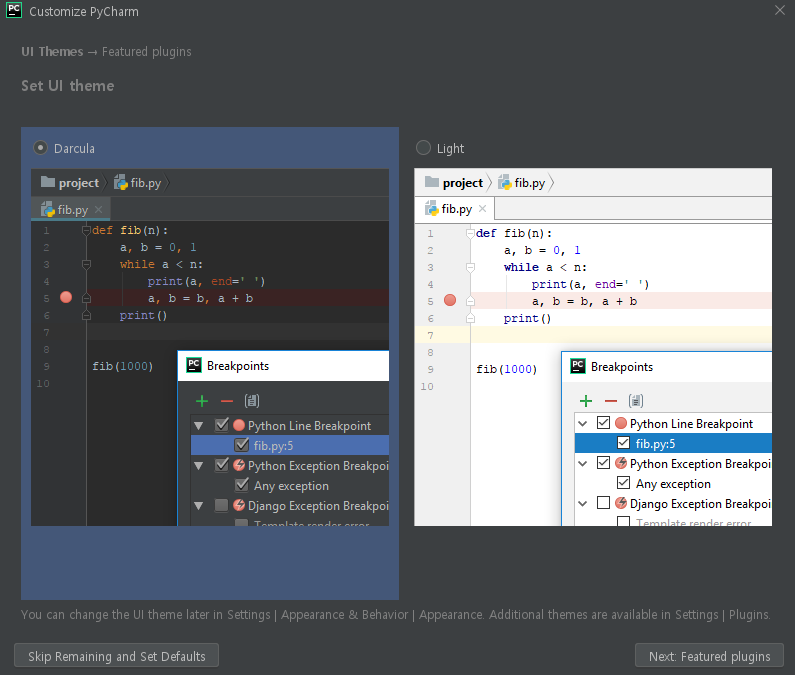Viewport: 795px width, 675px height.
Task: Click the UI Themes breadcrumb step
Action: (x=52, y=52)
